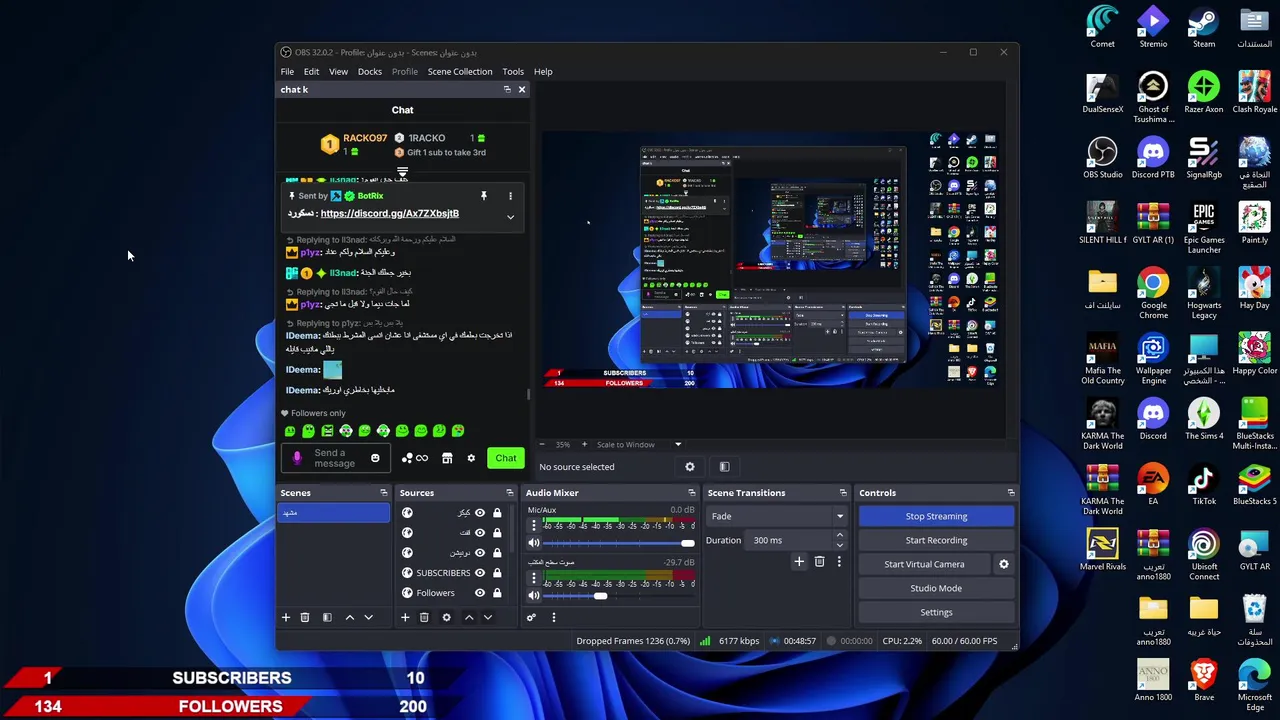
Task: Toggle lock on SUBSCRIBERS source
Action: click(x=497, y=573)
